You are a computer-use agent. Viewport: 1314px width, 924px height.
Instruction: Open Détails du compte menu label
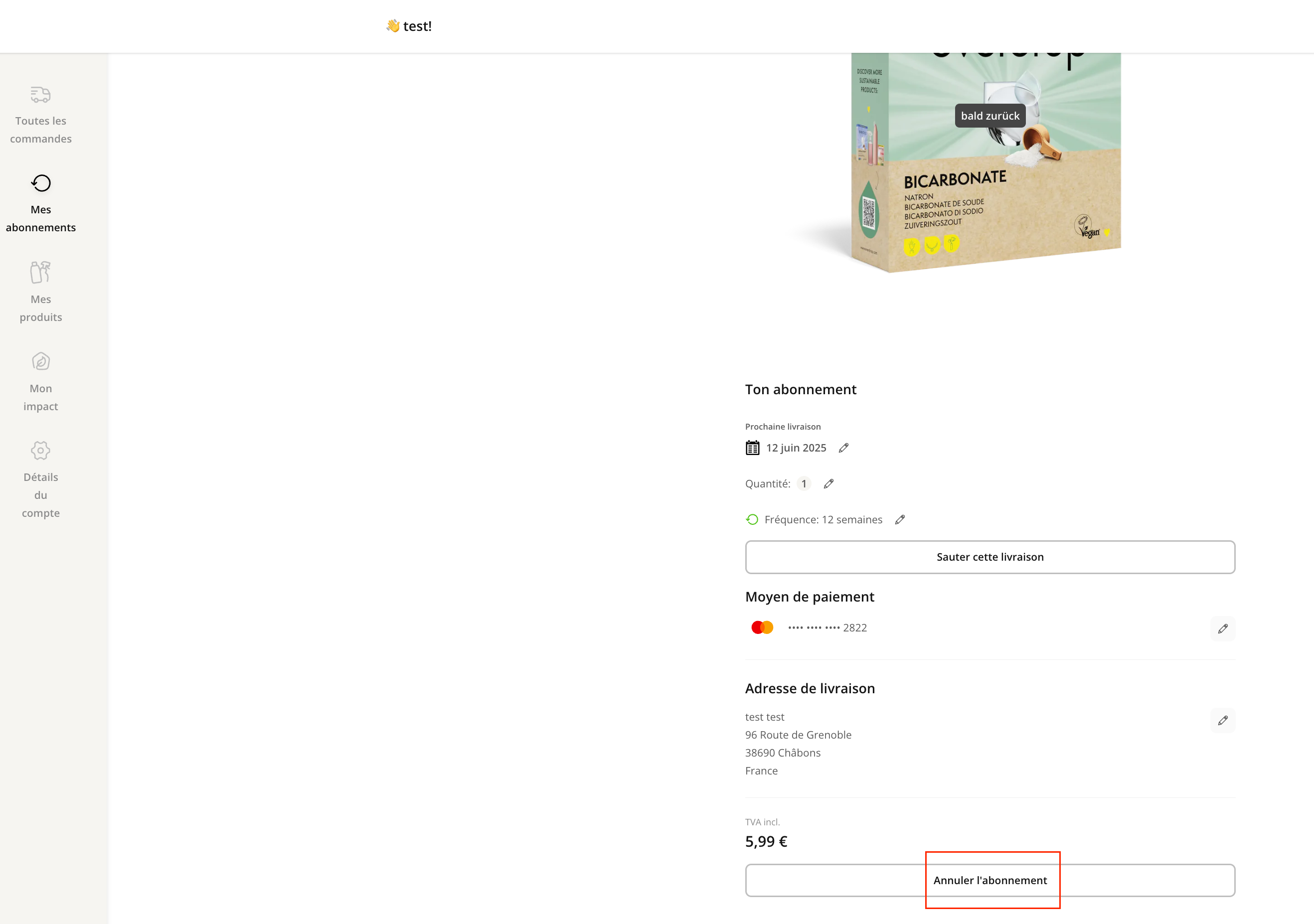41,495
